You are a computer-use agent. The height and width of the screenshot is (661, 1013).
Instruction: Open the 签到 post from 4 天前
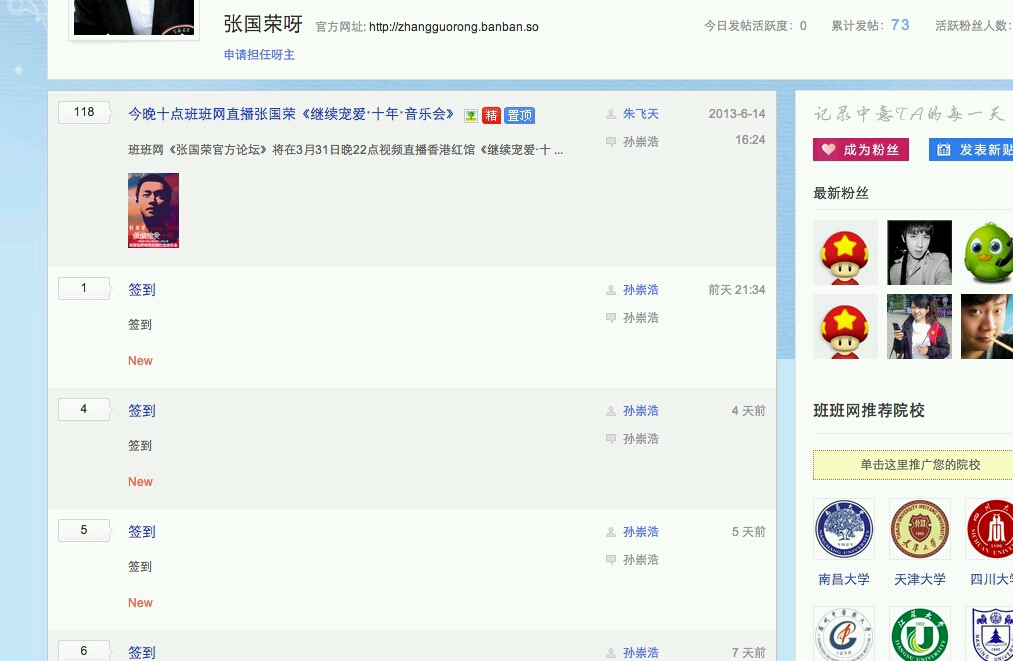[141, 410]
